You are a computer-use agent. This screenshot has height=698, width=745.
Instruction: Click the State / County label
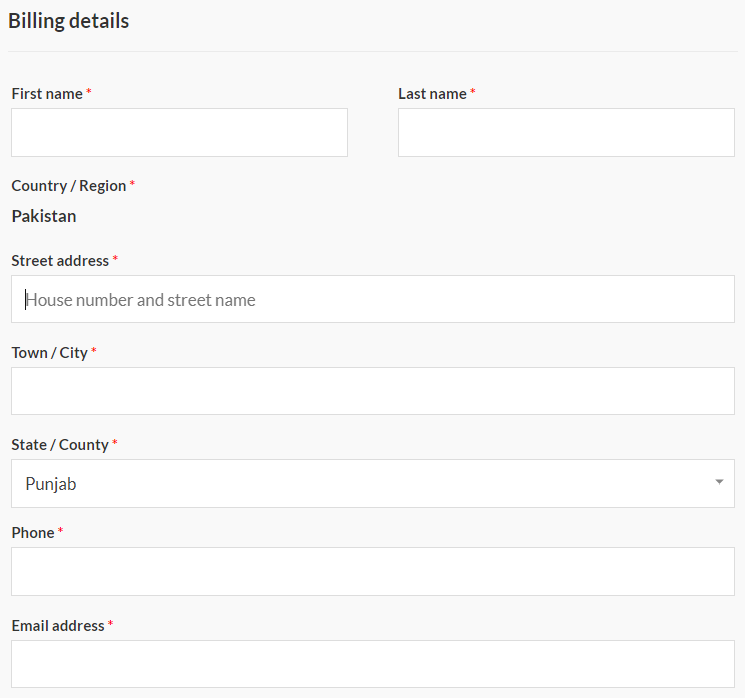60,445
